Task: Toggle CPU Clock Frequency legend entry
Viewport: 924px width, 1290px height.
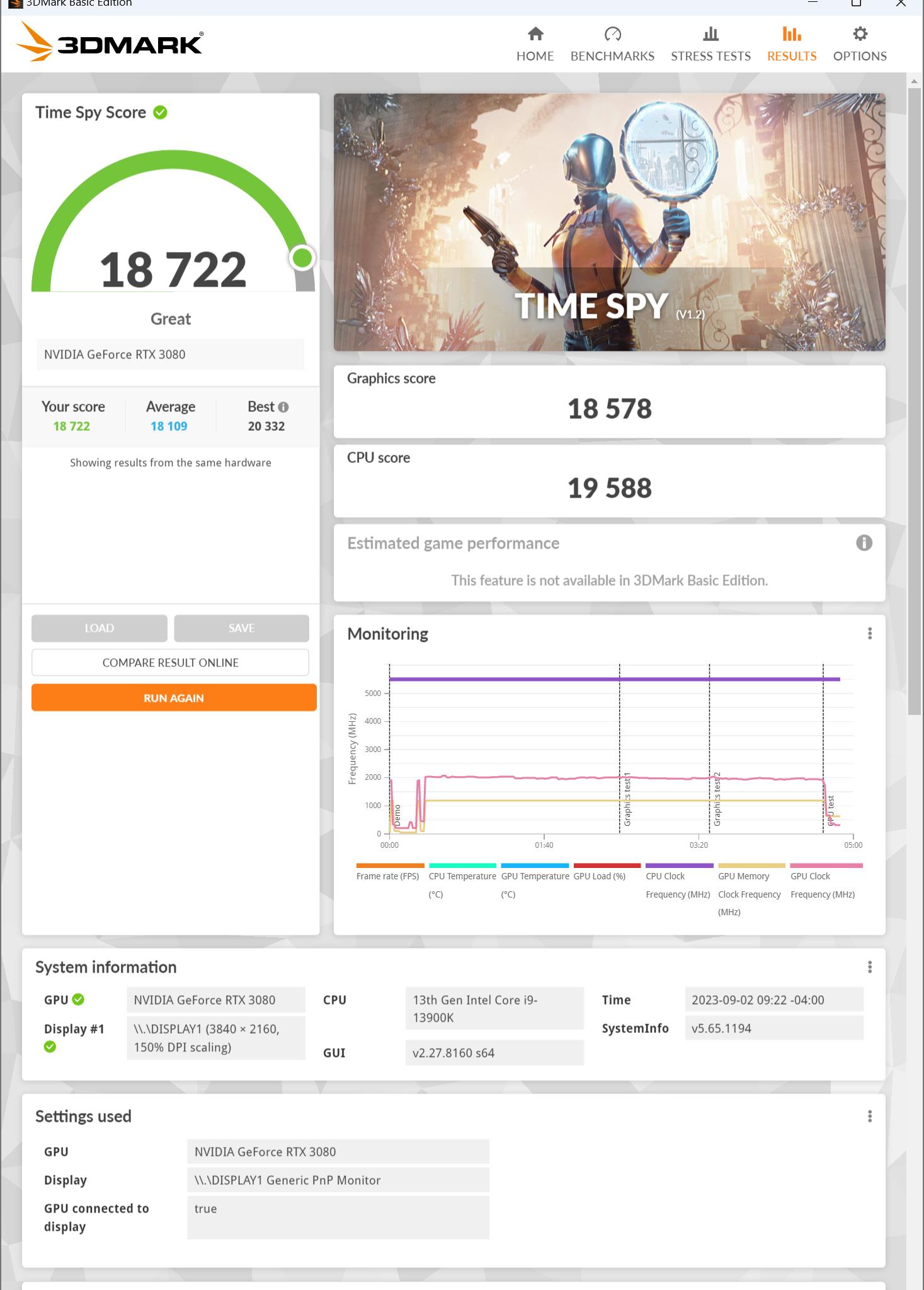Action: 679,881
